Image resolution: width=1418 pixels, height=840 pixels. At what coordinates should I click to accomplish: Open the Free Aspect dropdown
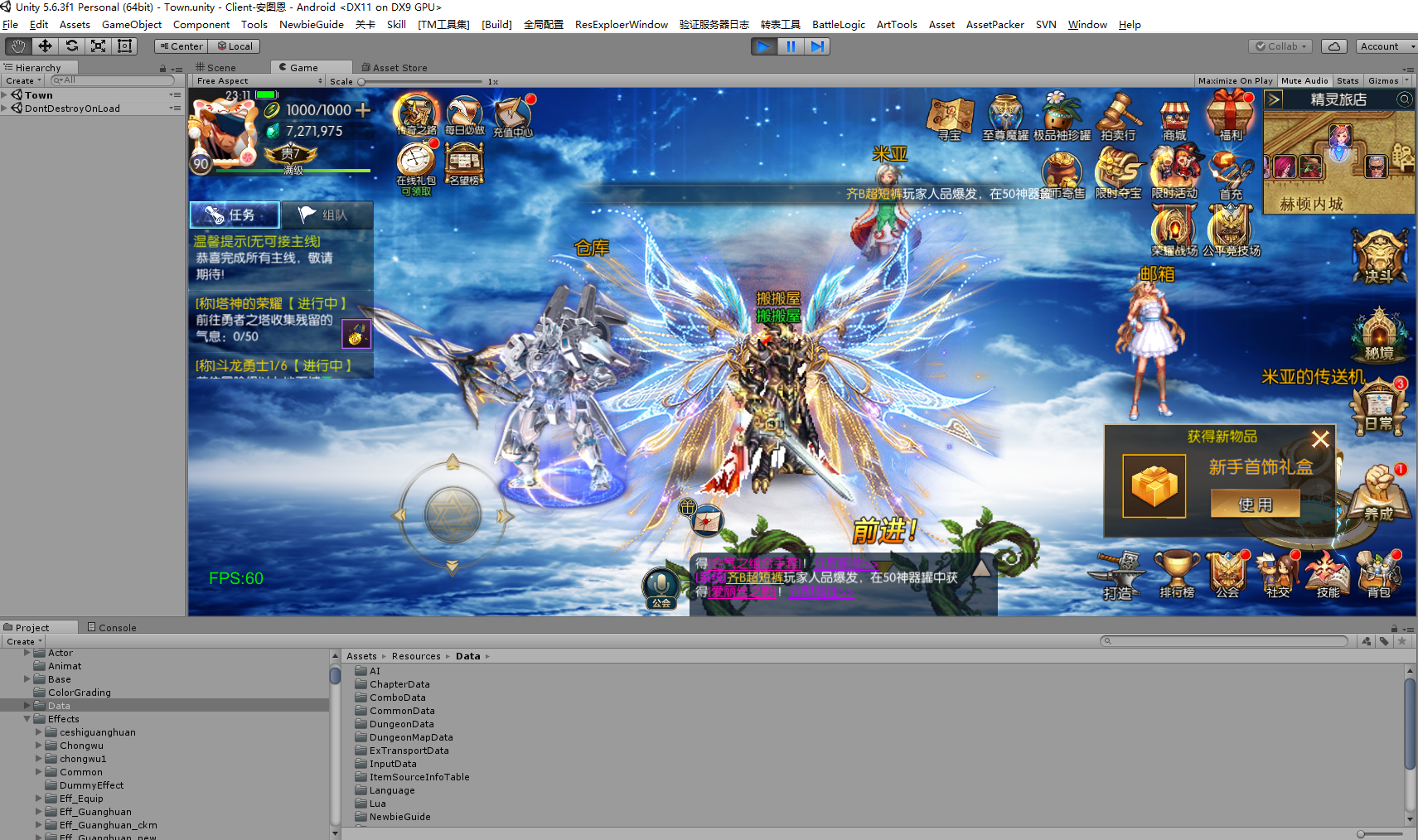pos(259,81)
